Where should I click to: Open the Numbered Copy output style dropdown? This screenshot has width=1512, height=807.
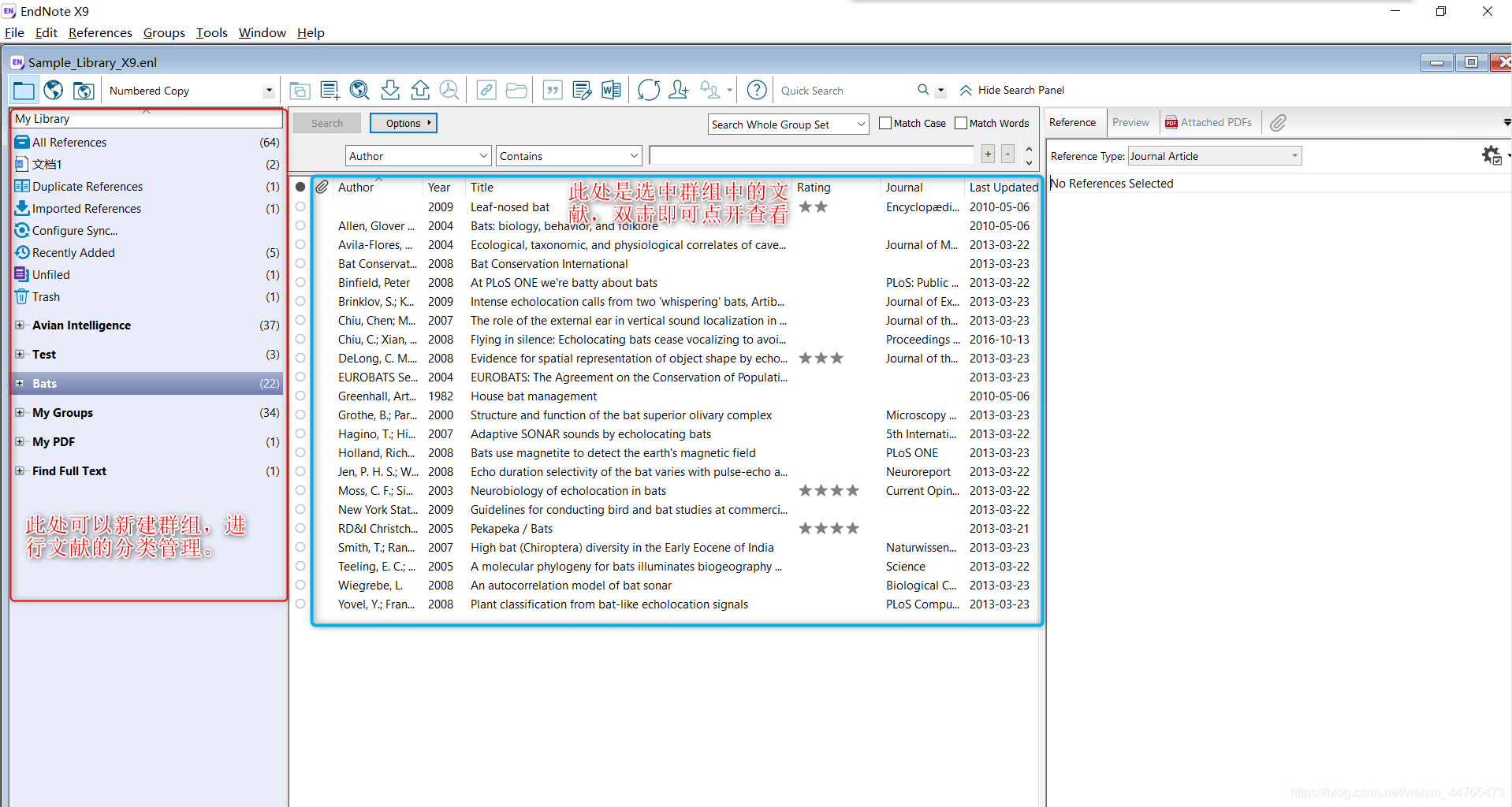(269, 91)
